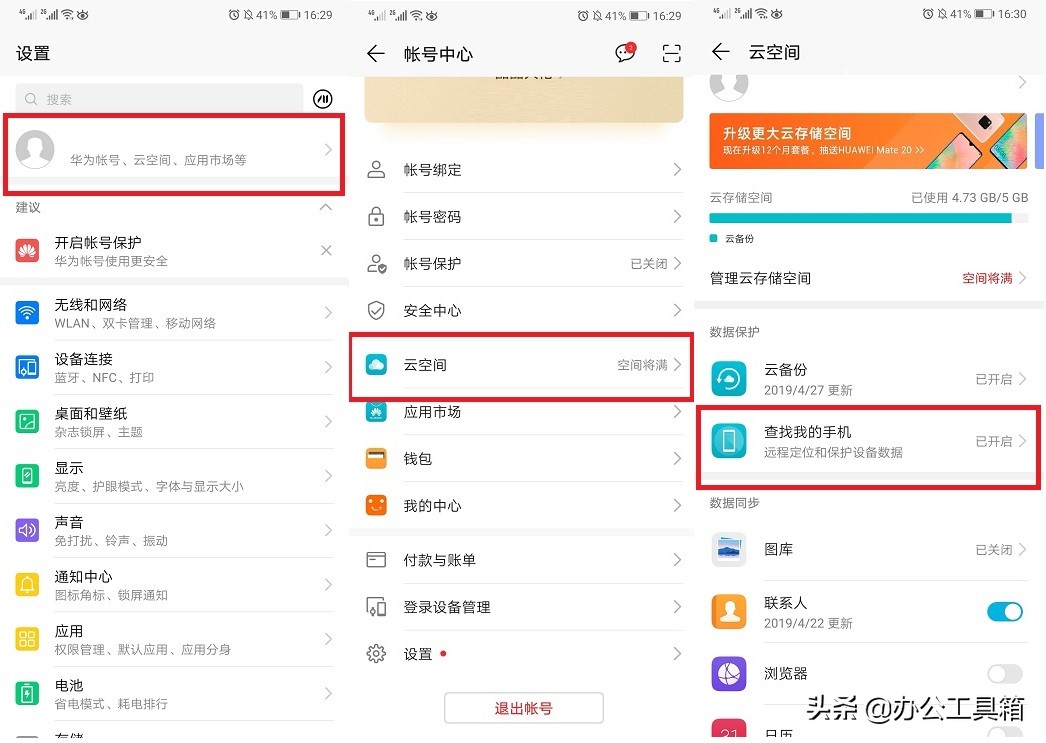Tap the 退出帐号 logout button
Viewport: 1046px width, 743px height.
click(x=524, y=707)
